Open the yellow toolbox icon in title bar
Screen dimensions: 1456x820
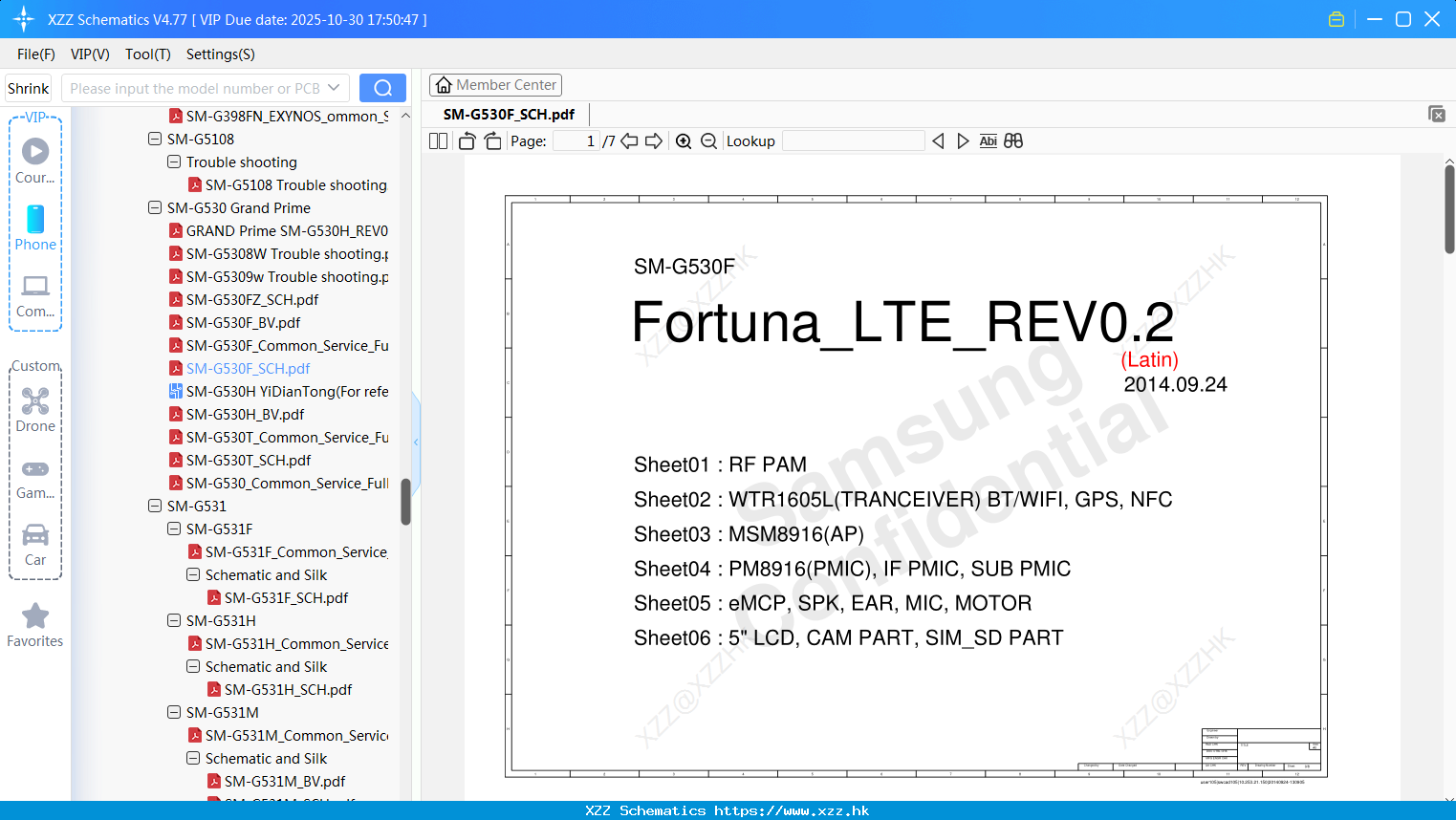pos(1336,19)
